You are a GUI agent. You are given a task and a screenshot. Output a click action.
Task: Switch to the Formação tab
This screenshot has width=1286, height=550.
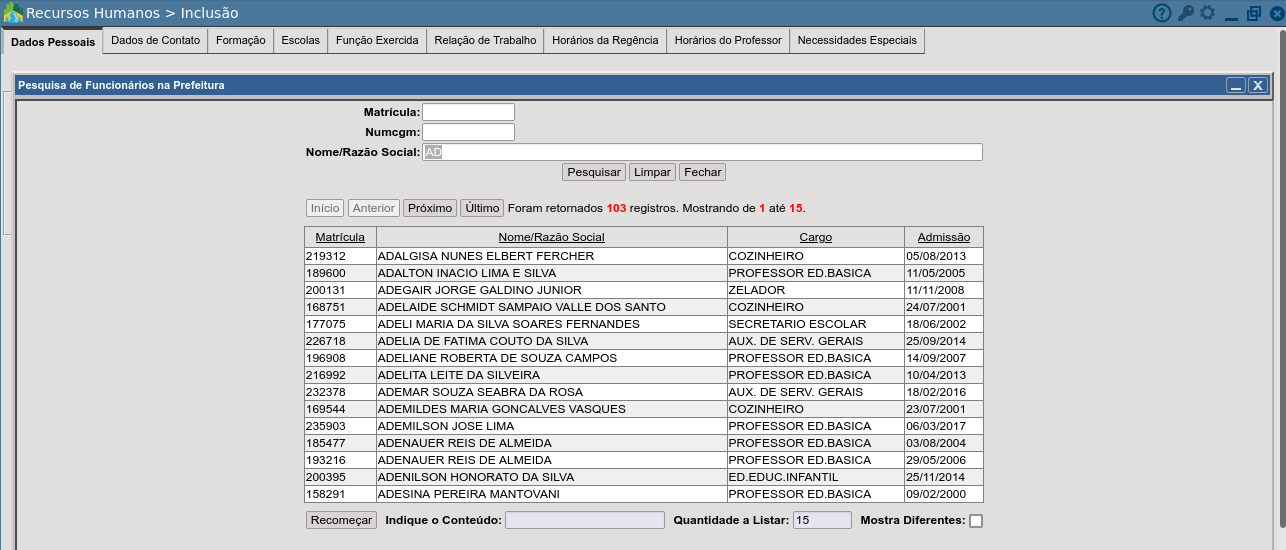pyautogui.click(x=240, y=40)
